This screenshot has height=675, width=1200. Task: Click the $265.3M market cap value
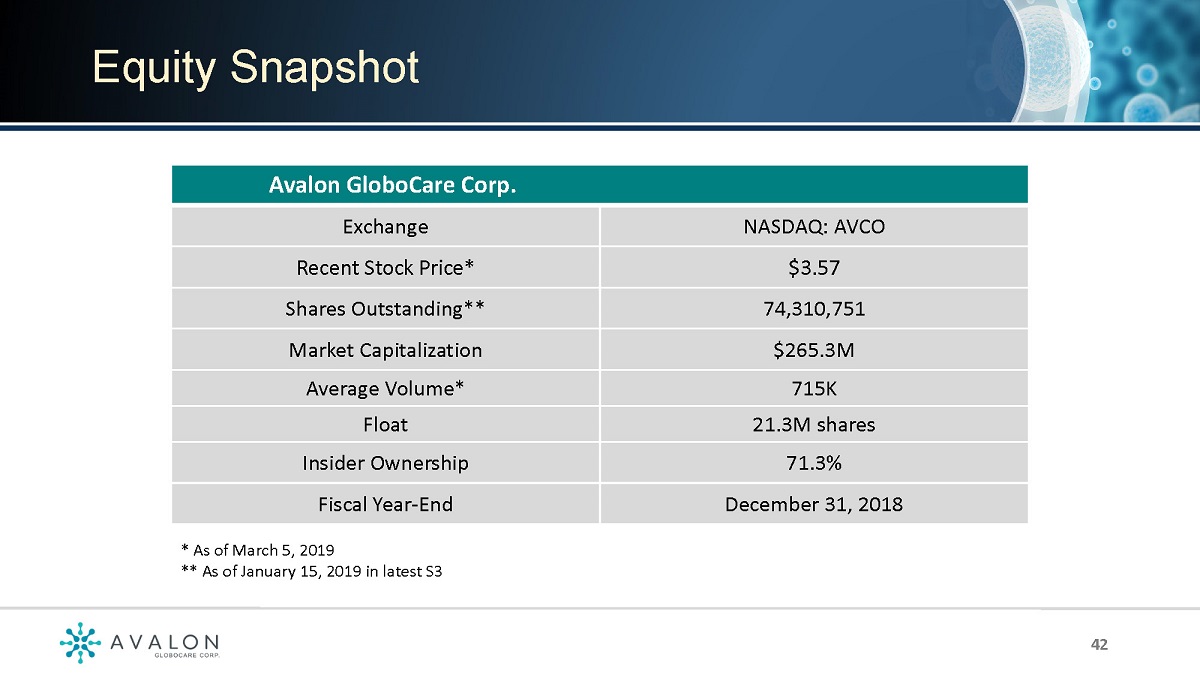point(813,350)
